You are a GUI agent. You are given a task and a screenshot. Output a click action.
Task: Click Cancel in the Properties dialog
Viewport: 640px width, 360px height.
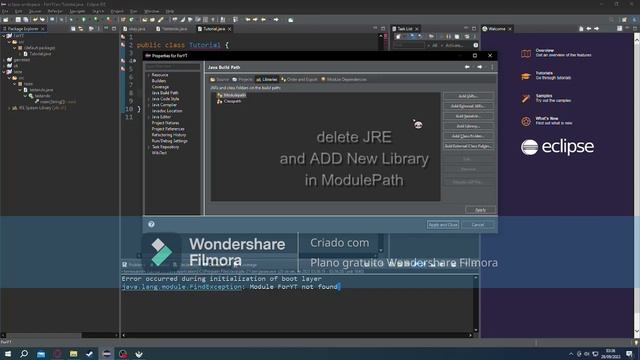coord(478,225)
